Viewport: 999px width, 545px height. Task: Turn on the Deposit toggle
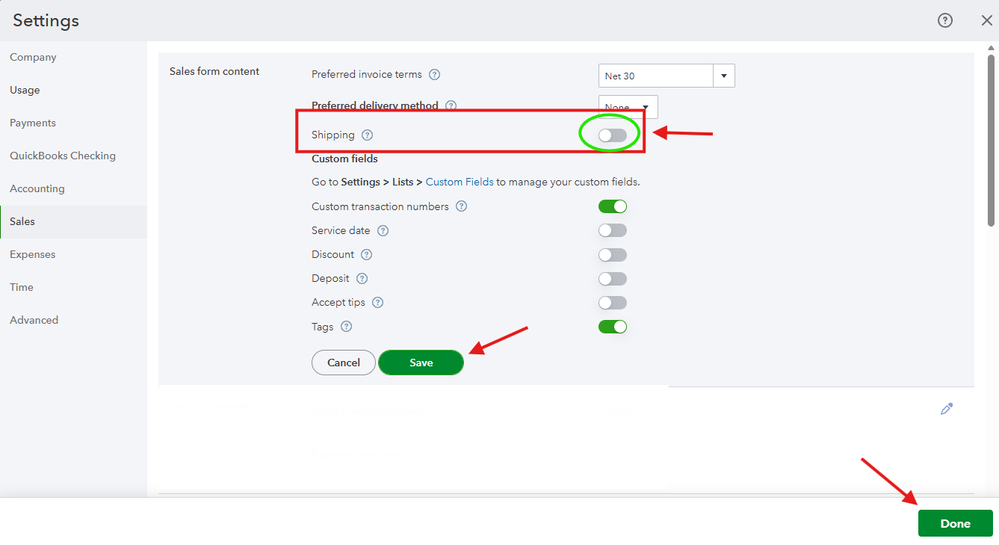coord(612,279)
